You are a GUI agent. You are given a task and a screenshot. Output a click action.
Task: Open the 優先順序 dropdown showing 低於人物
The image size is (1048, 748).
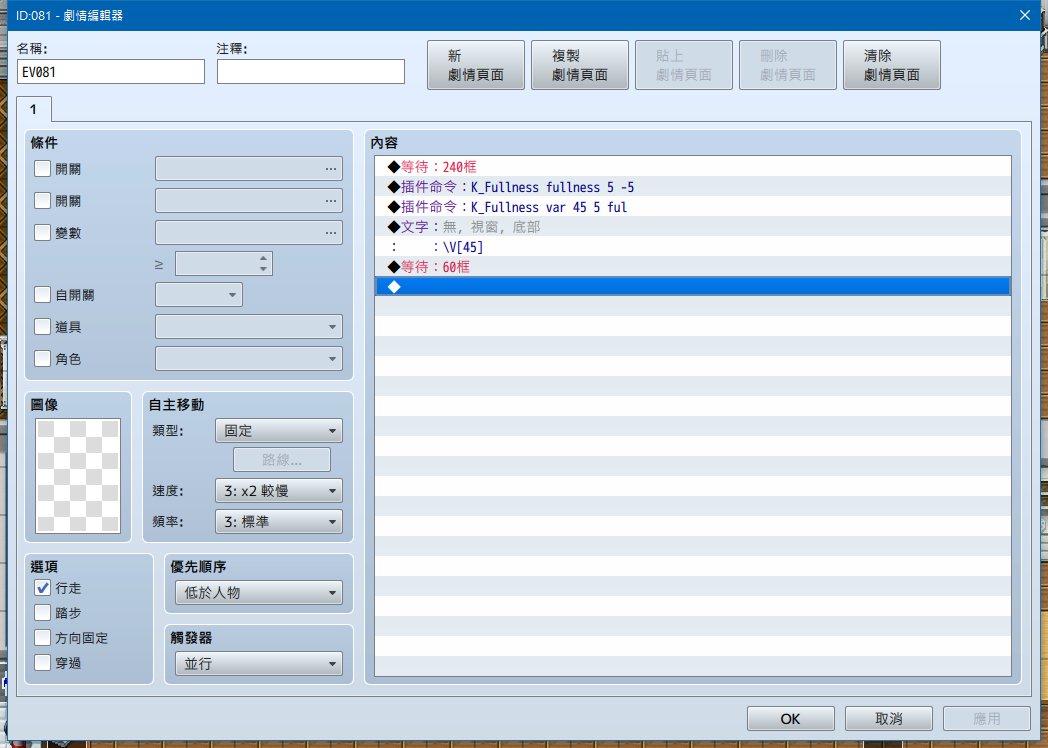259,593
